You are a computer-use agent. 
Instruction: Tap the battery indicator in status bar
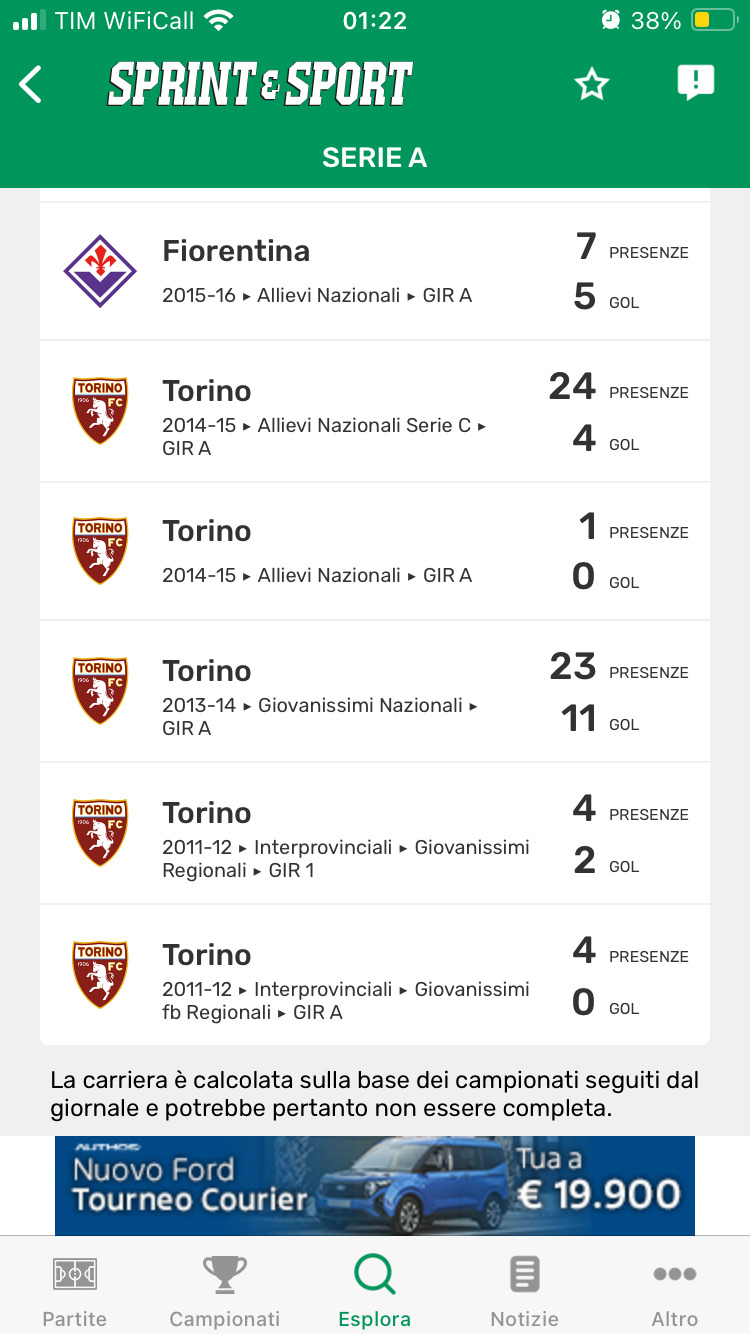pos(714,20)
